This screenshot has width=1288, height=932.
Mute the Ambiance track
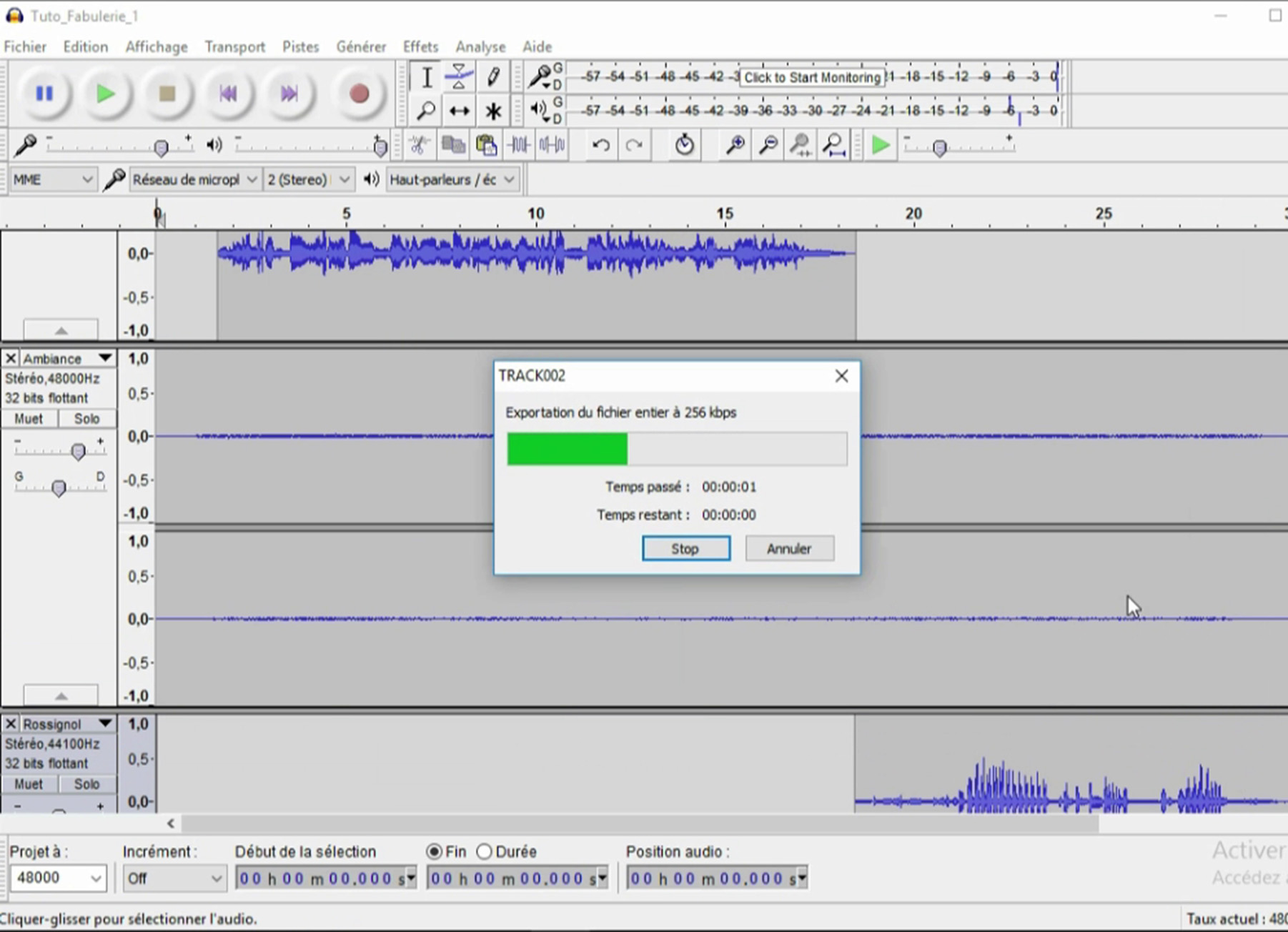click(x=30, y=418)
